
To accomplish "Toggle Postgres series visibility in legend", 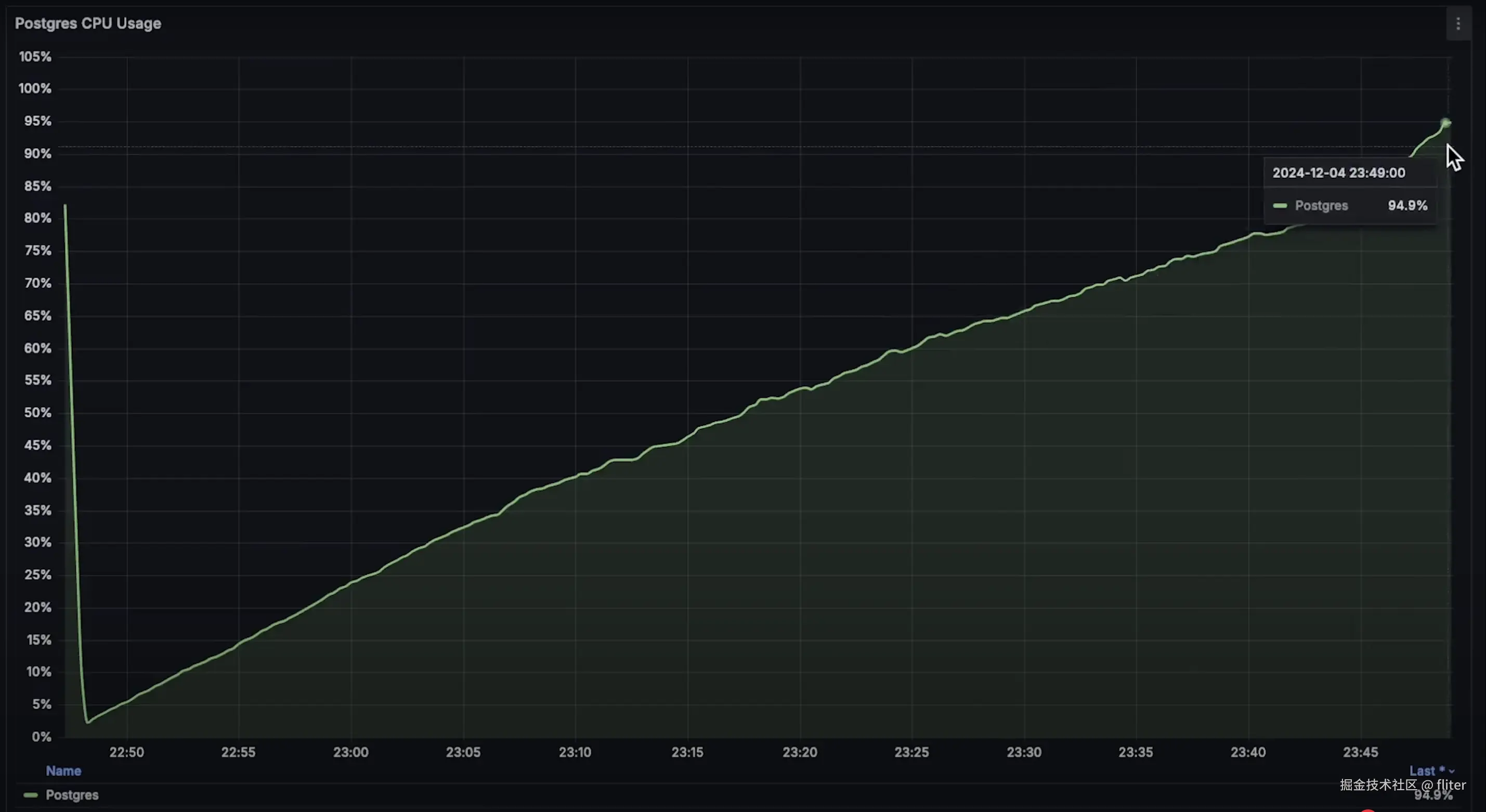I will (72, 795).
